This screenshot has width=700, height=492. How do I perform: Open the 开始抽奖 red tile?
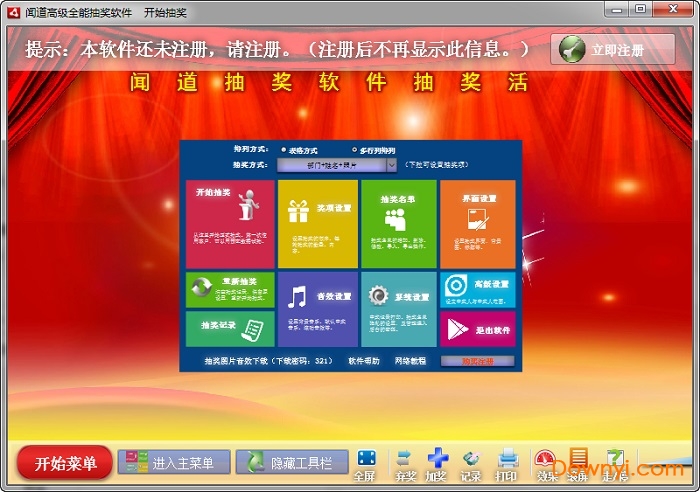click(230, 224)
